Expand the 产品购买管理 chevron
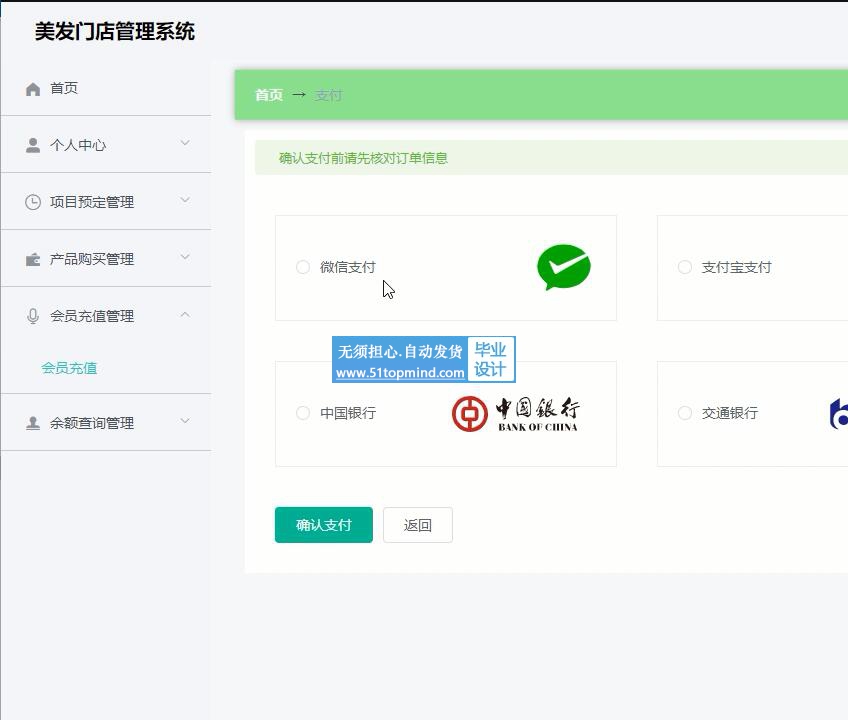This screenshot has height=720, width=848. [185, 257]
